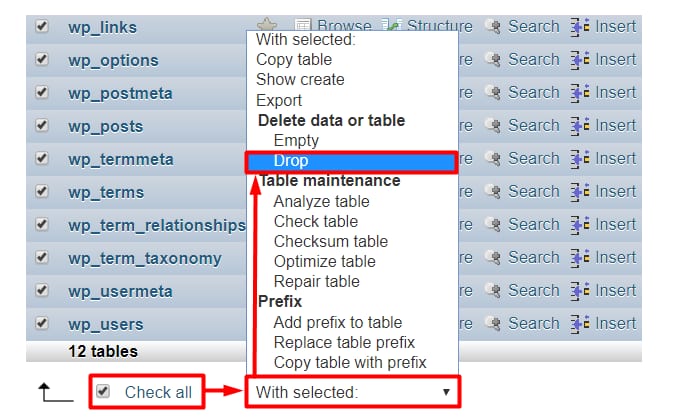Select Export in the action list
Viewport: 692px width, 419px height.
281,99
